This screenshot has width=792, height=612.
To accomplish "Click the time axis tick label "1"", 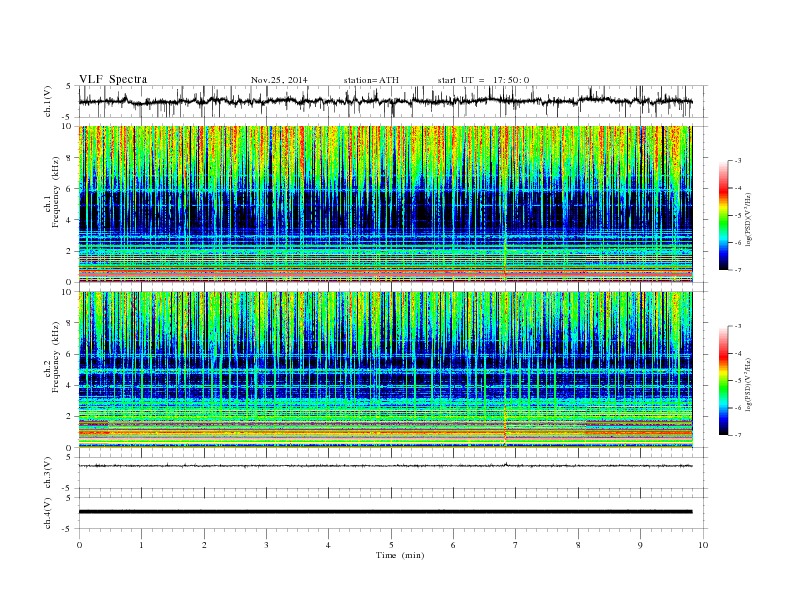I will 141,545.
